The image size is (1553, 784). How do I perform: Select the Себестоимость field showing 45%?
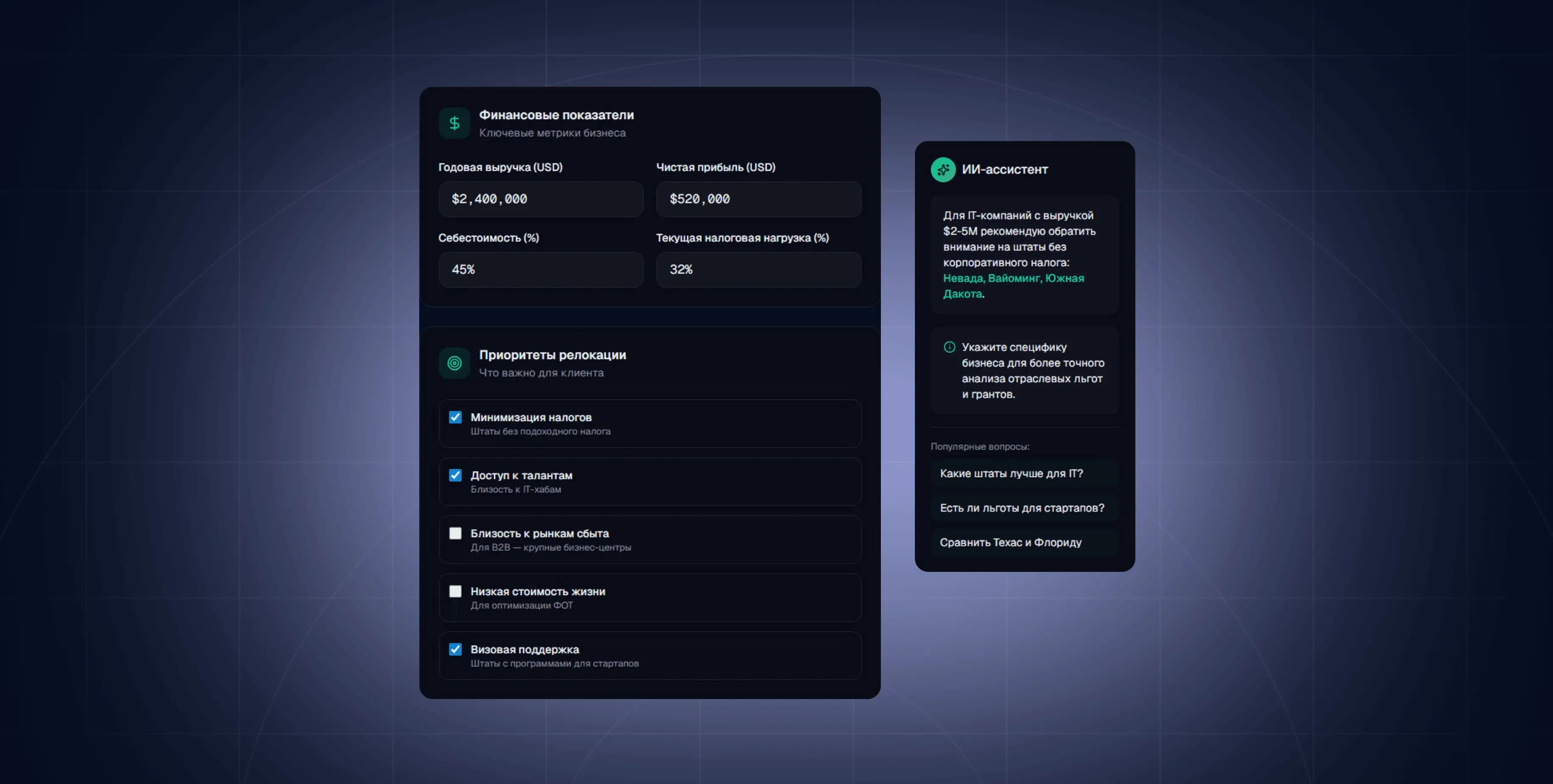tap(541, 269)
